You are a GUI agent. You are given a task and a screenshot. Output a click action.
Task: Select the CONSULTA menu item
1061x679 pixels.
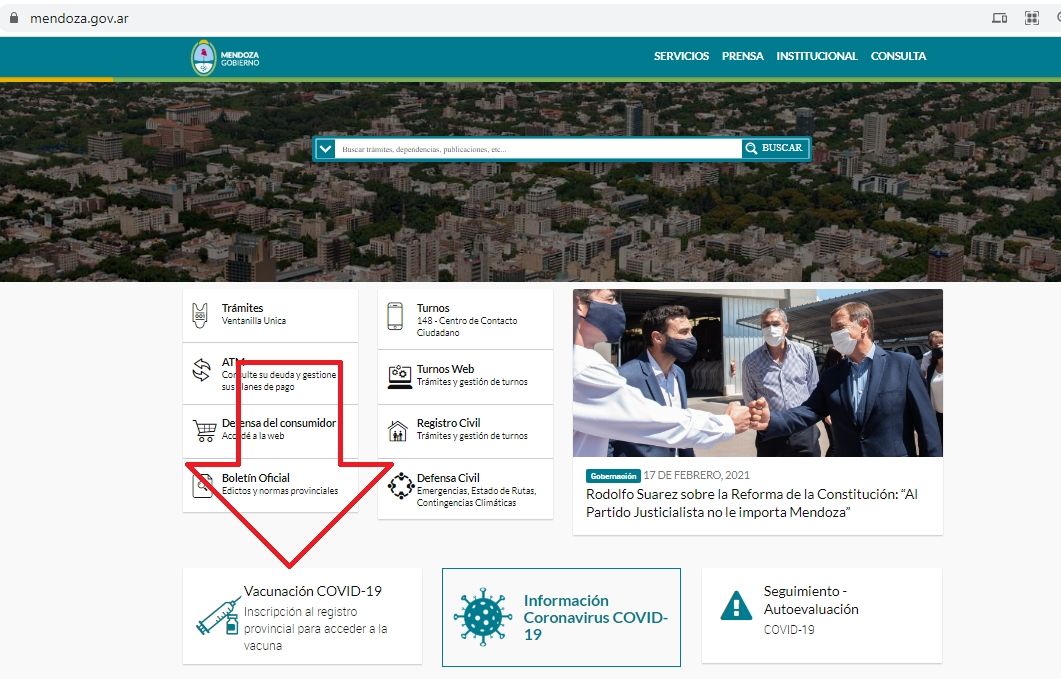point(898,57)
